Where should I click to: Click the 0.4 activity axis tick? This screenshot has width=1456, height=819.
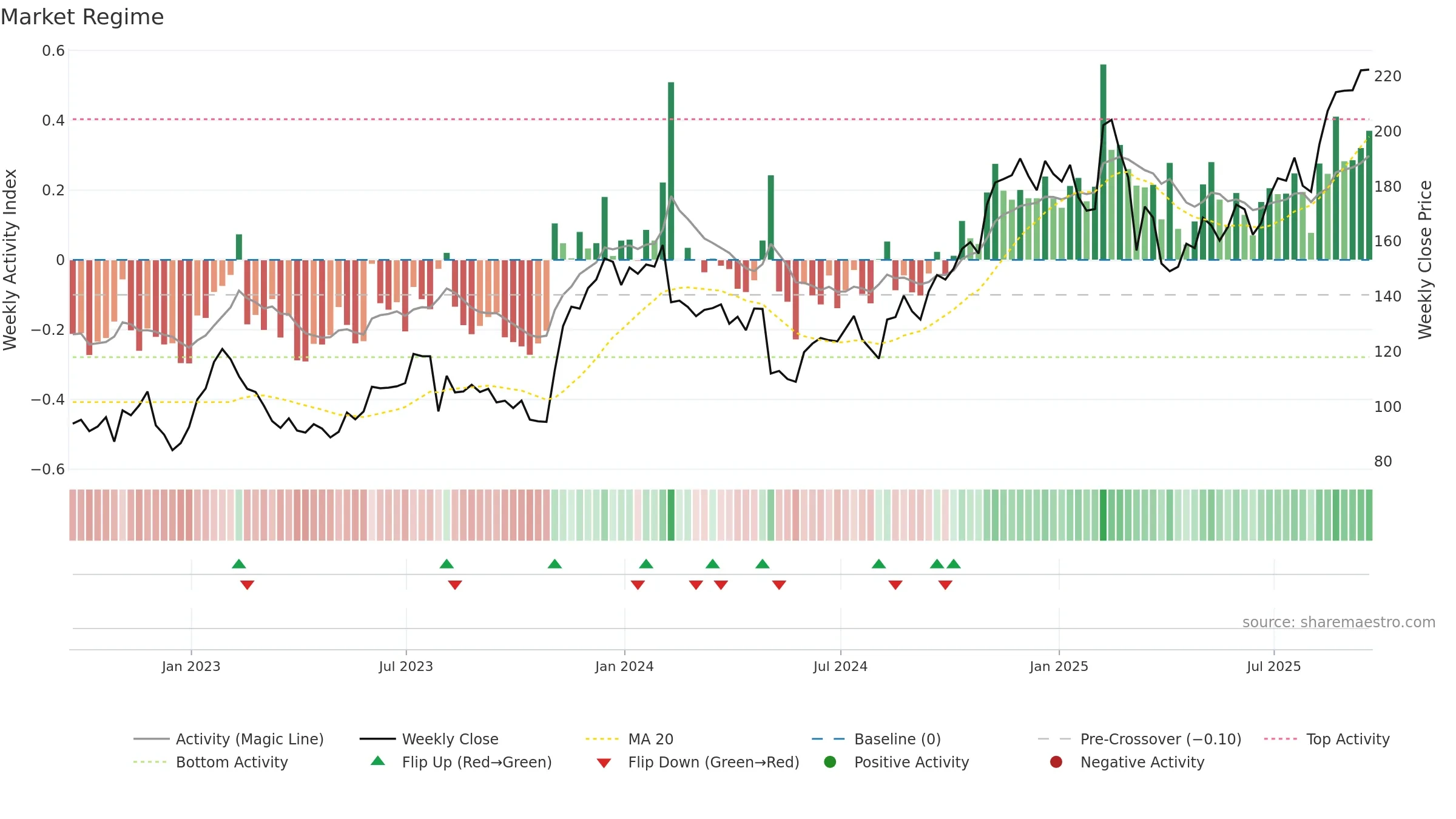point(53,121)
